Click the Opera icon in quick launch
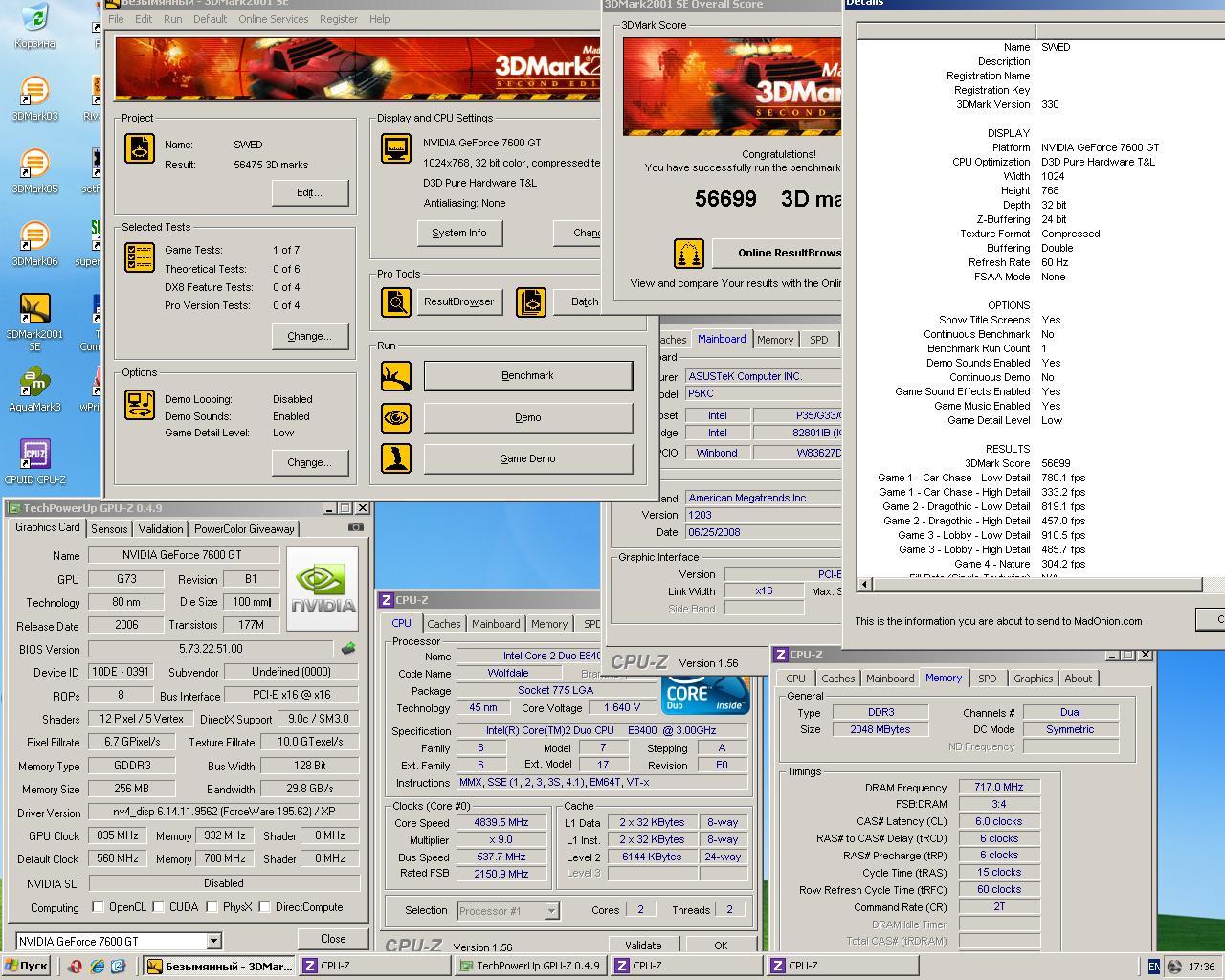This screenshot has width=1225, height=980. tap(75, 967)
